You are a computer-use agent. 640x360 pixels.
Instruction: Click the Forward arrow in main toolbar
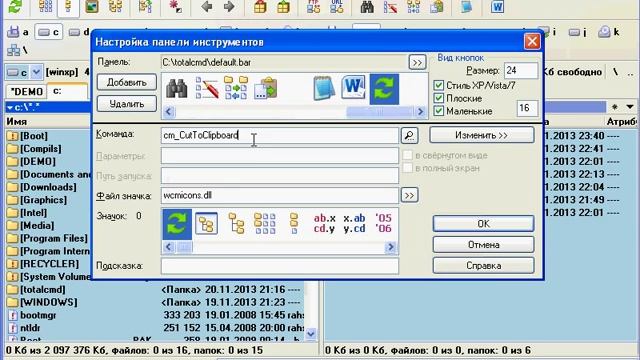pos(229,7)
